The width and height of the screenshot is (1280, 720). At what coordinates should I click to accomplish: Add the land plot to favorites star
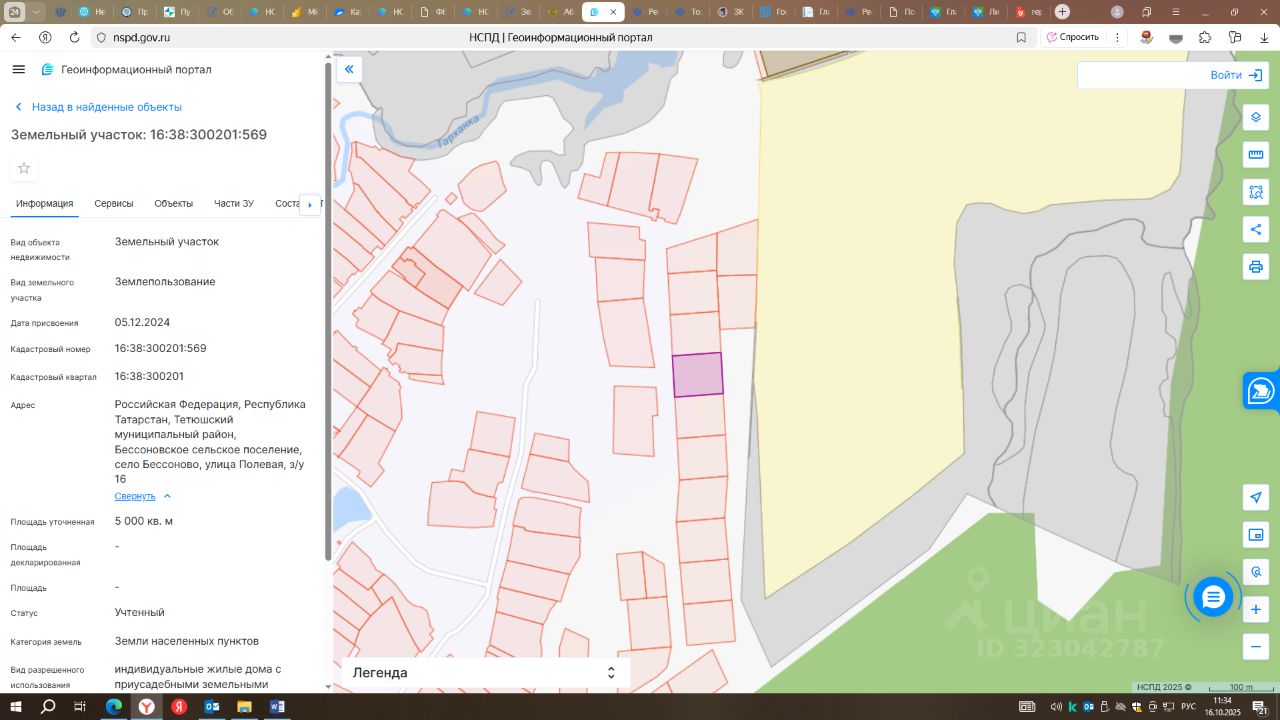tap(24, 168)
